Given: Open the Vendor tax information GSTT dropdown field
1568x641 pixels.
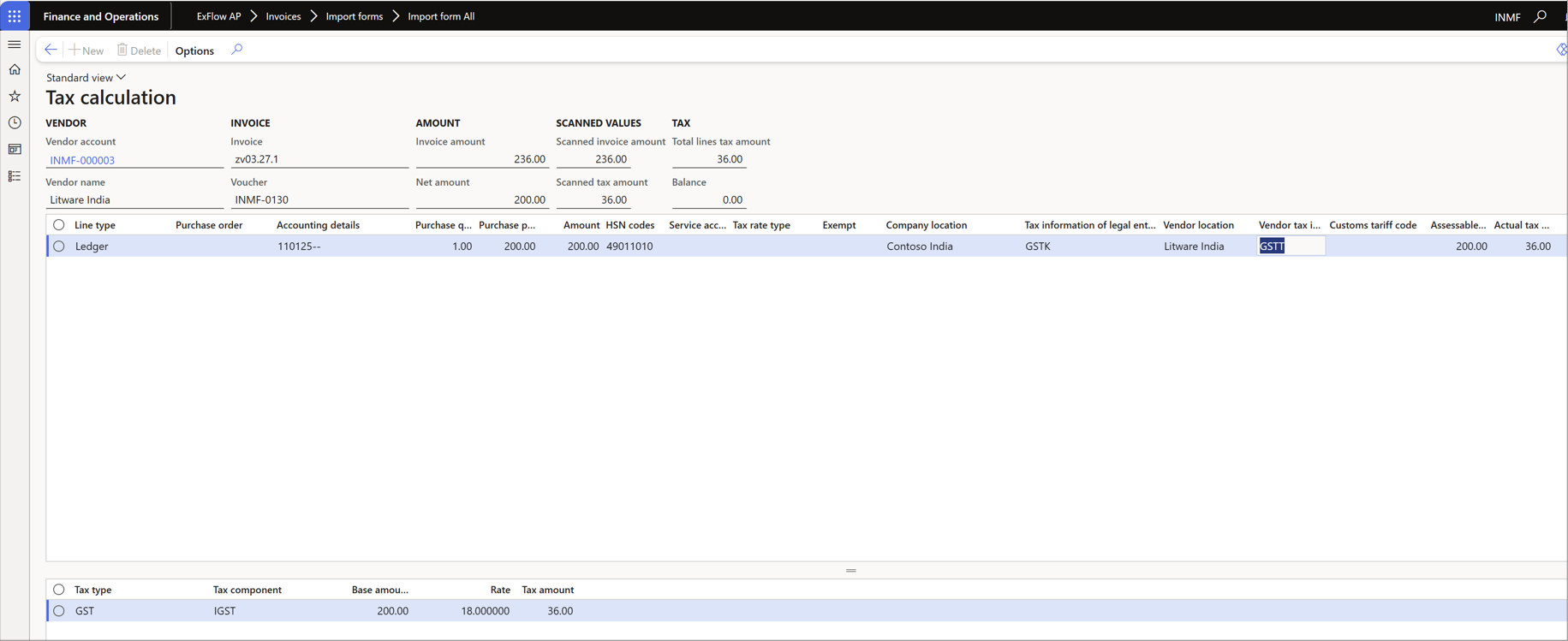Looking at the screenshot, I should 1291,246.
